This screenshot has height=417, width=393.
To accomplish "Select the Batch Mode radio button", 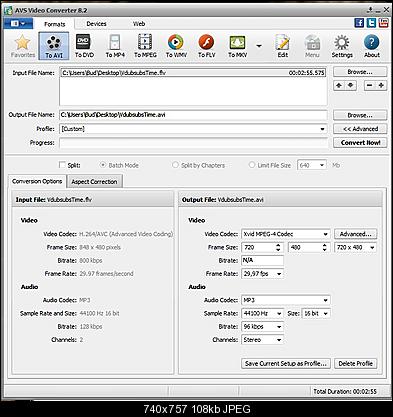I will click(x=103, y=165).
